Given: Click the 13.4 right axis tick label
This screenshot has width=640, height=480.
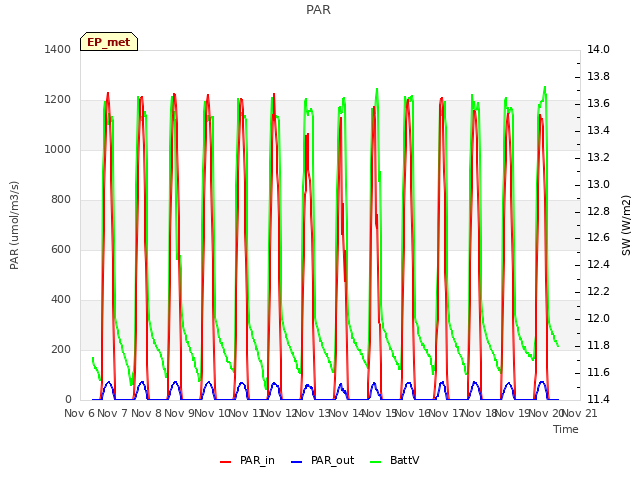Looking at the screenshot, I should (598, 130).
